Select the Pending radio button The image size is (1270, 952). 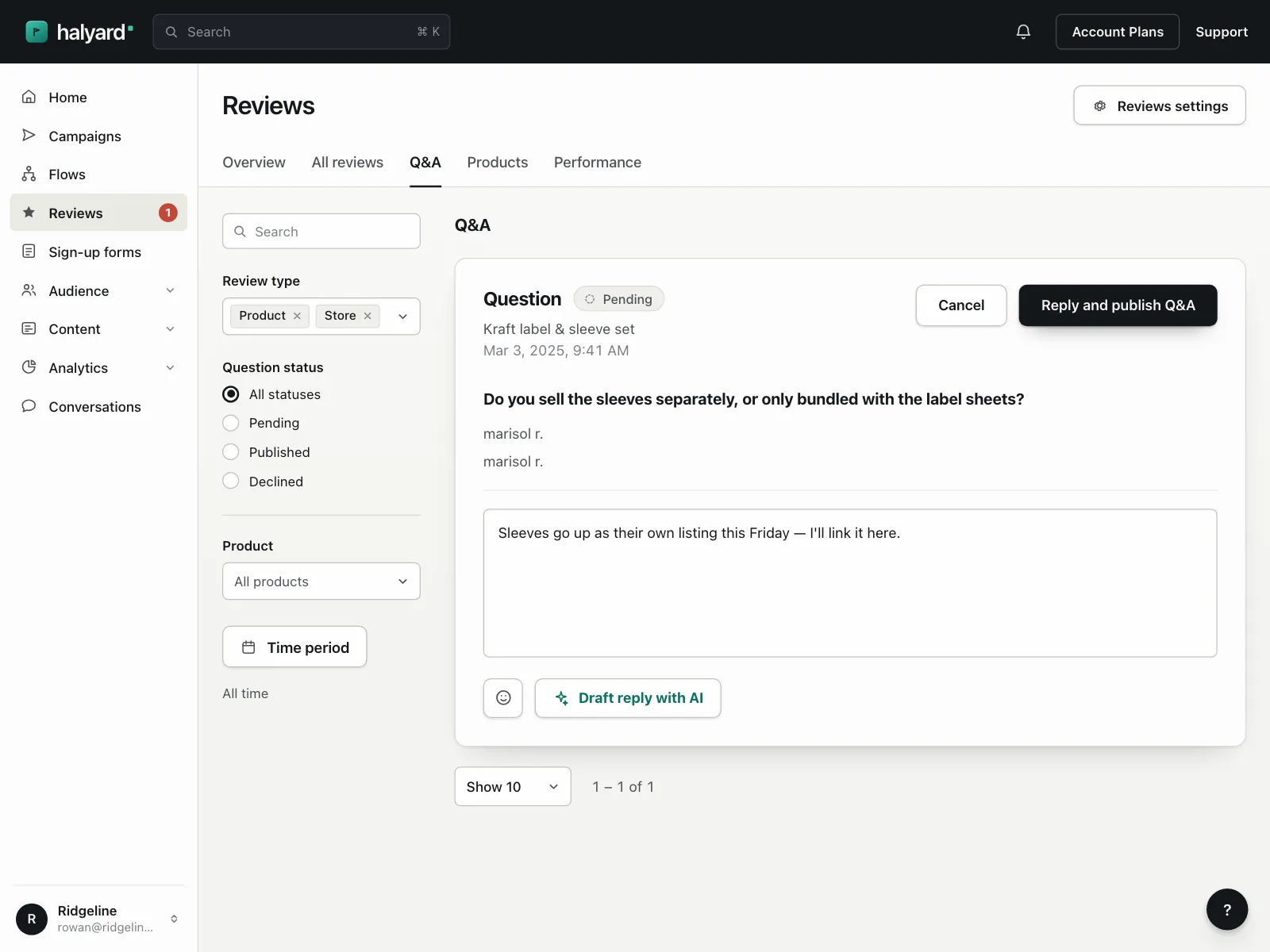[x=231, y=423]
